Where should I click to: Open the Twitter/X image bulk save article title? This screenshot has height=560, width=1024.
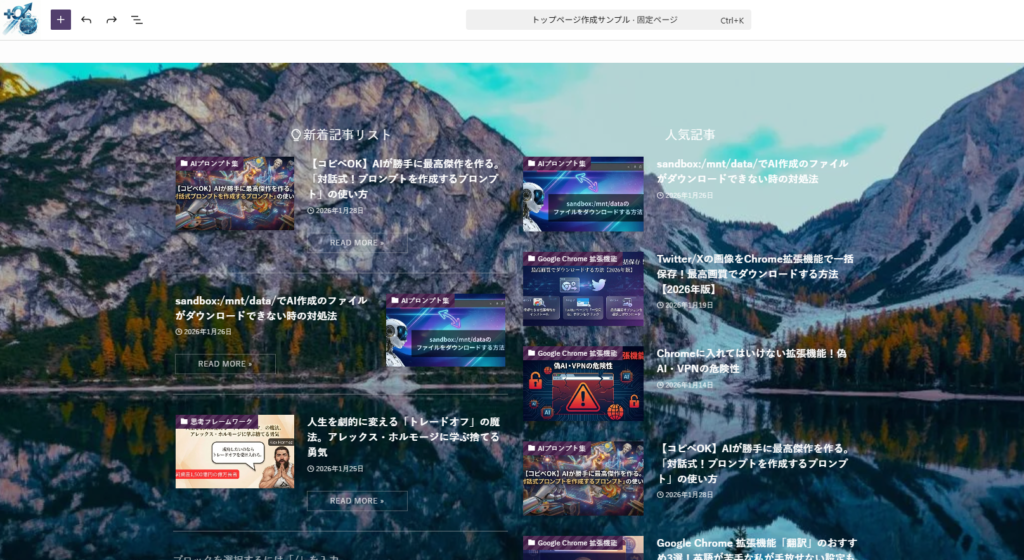click(x=755, y=273)
